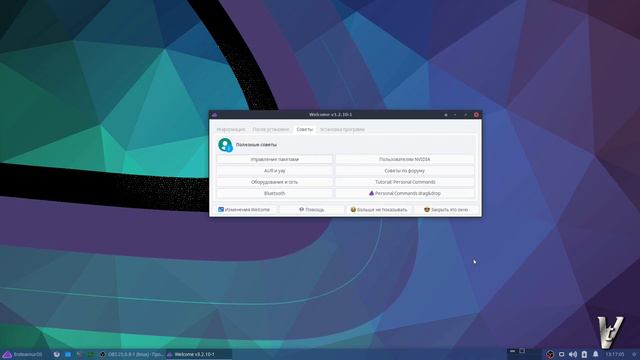The image size is (640, 360).
Task: Open the notifications bell icon
Action: click(596, 354)
